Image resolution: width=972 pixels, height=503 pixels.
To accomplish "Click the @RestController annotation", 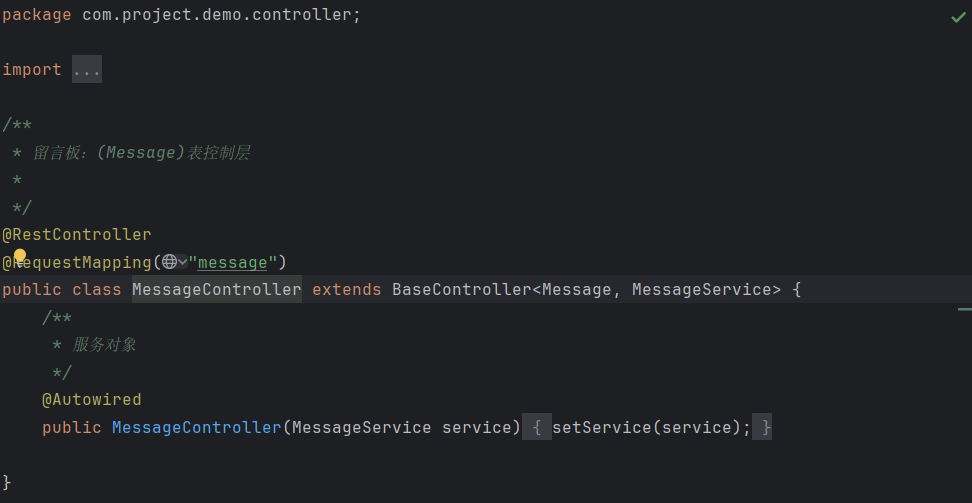I will (77, 235).
